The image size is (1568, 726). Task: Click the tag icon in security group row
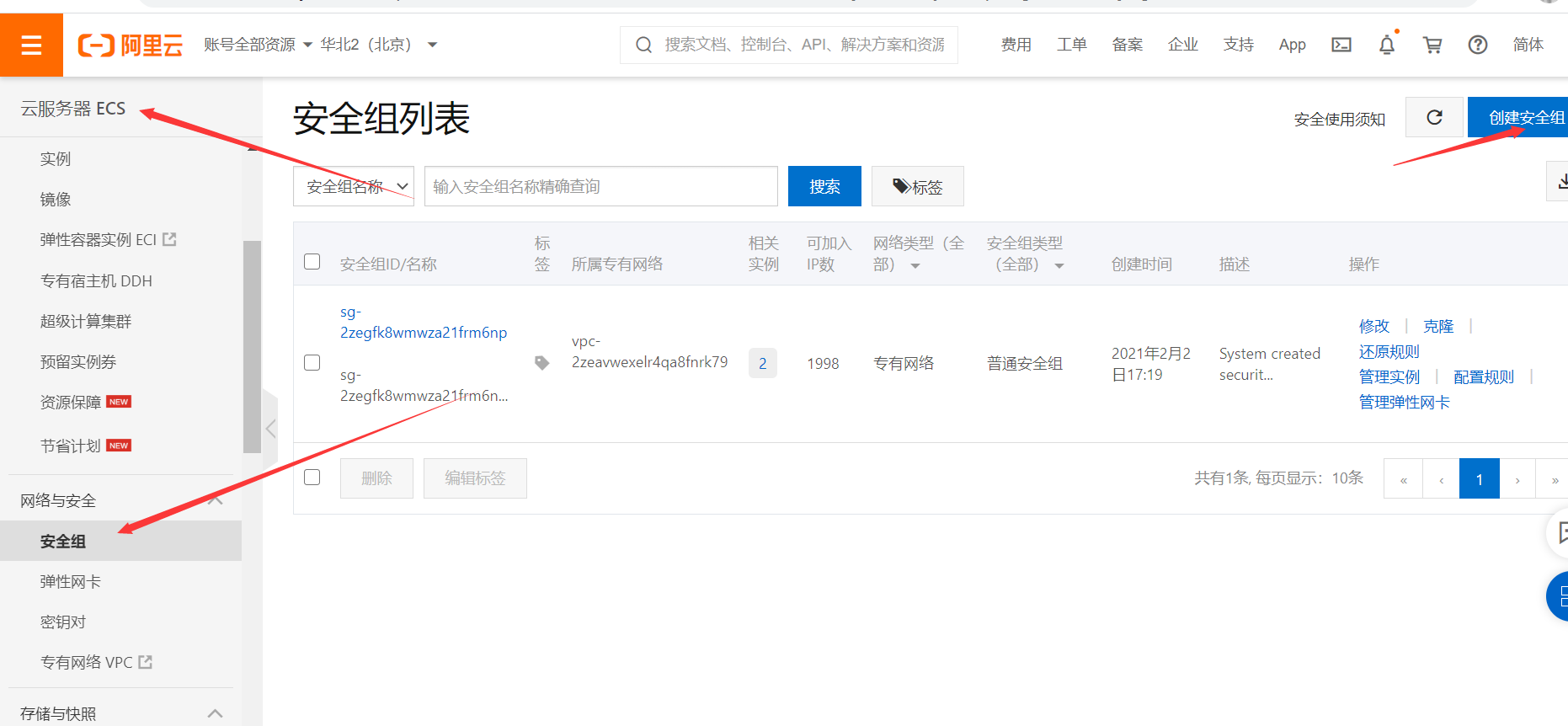point(541,363)
